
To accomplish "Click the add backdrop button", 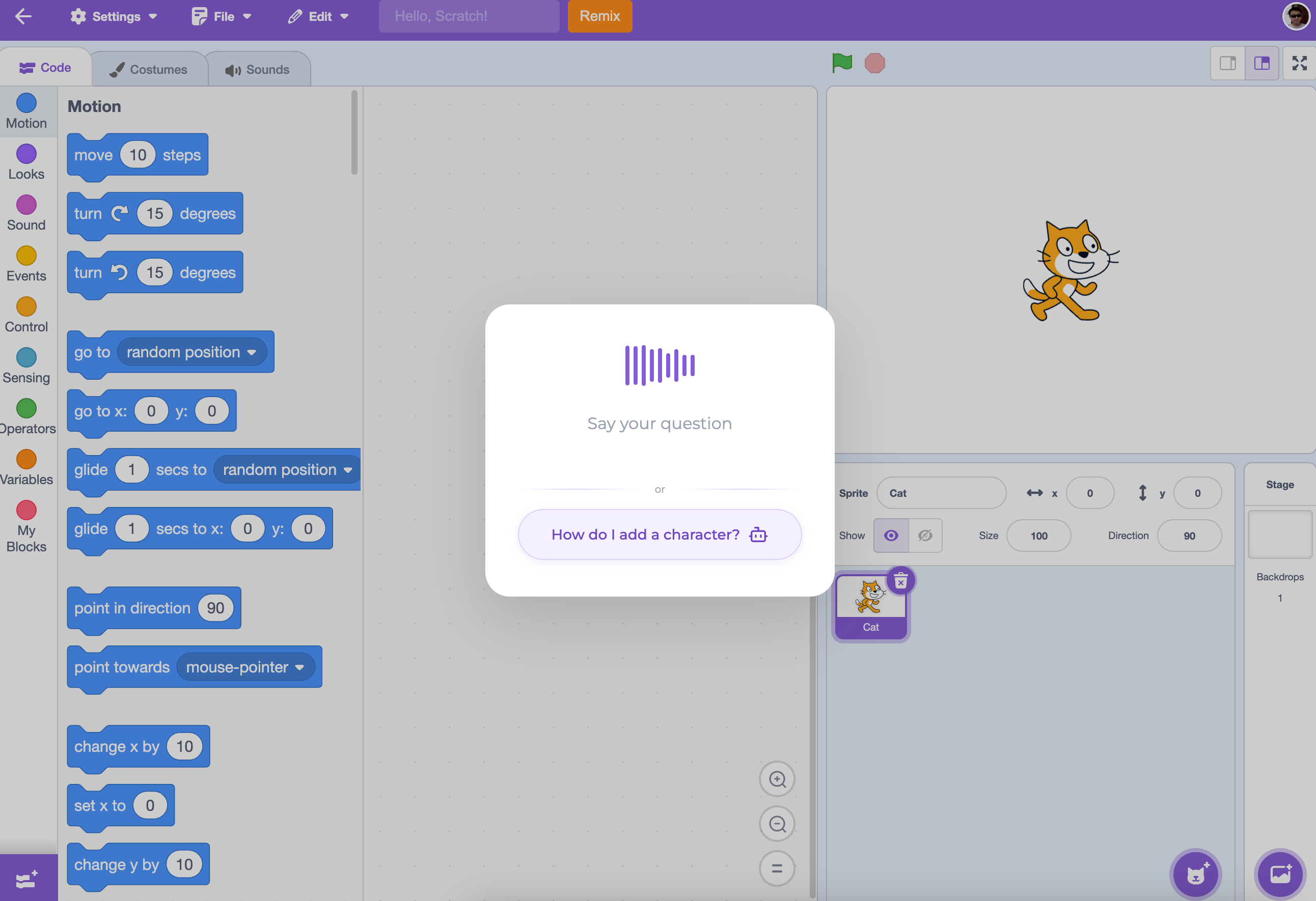I will tap(1281, 874).
